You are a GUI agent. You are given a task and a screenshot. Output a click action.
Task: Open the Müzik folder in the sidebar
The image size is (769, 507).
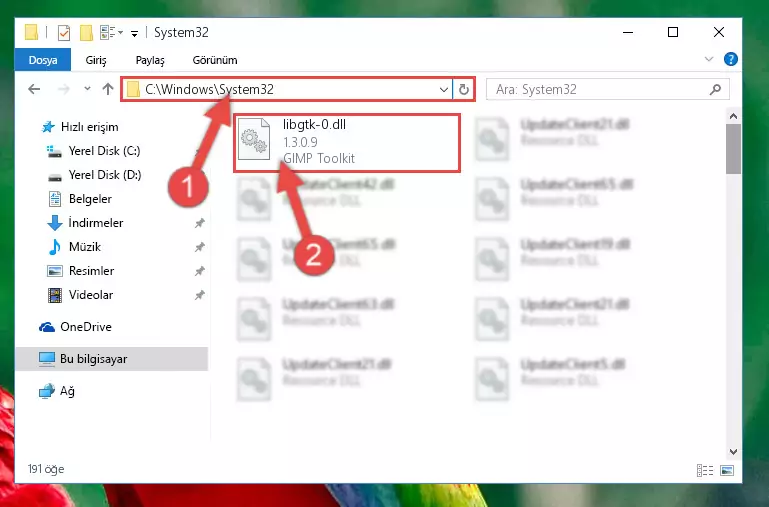[74, 247]
